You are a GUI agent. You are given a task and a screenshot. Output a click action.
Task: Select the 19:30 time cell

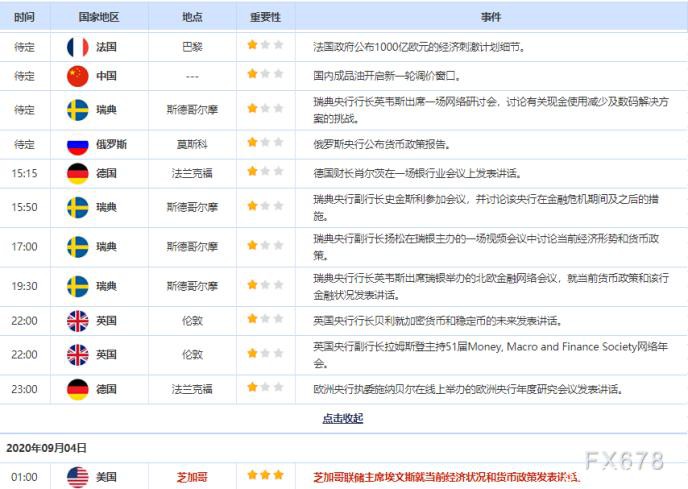click(x=24, y=286)
